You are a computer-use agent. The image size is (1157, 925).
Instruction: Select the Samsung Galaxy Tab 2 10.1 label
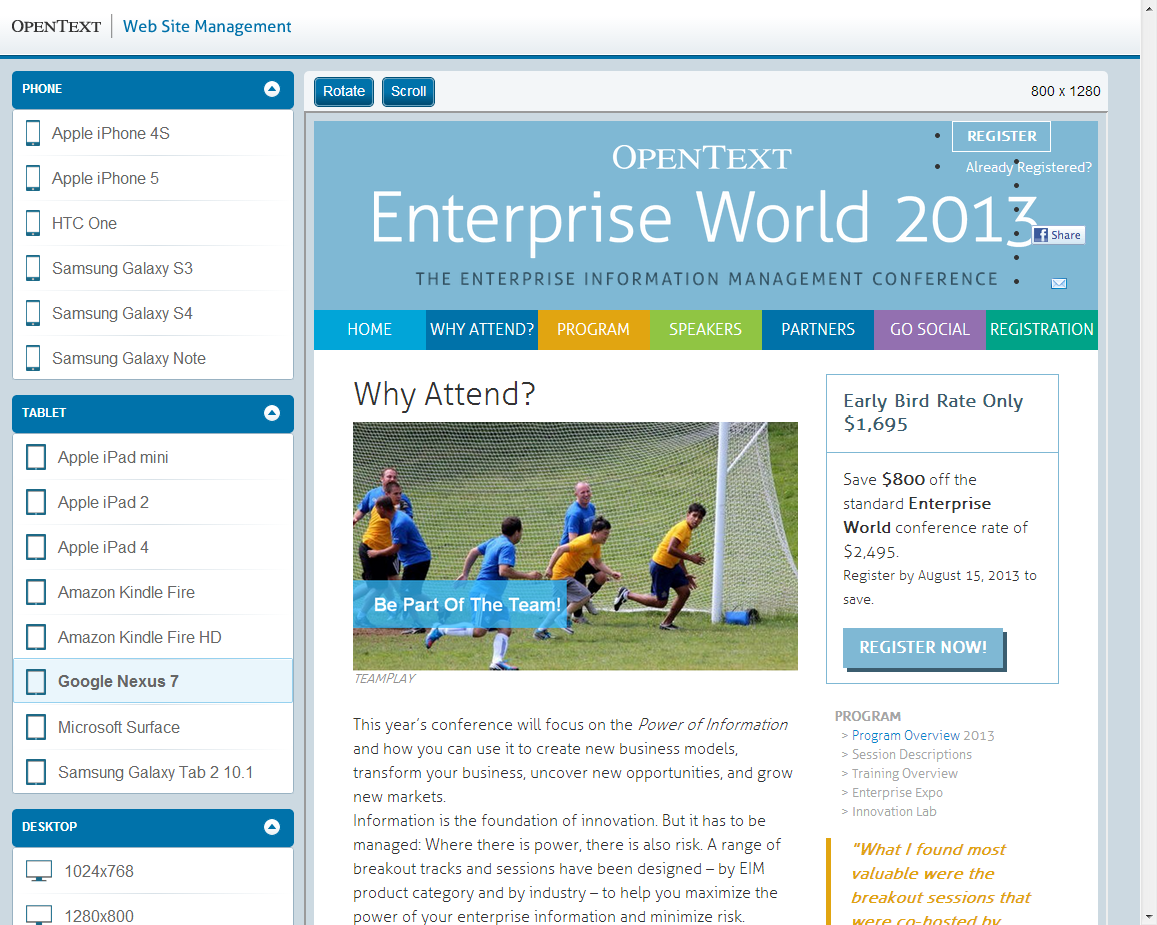click(x=156, y=772)
